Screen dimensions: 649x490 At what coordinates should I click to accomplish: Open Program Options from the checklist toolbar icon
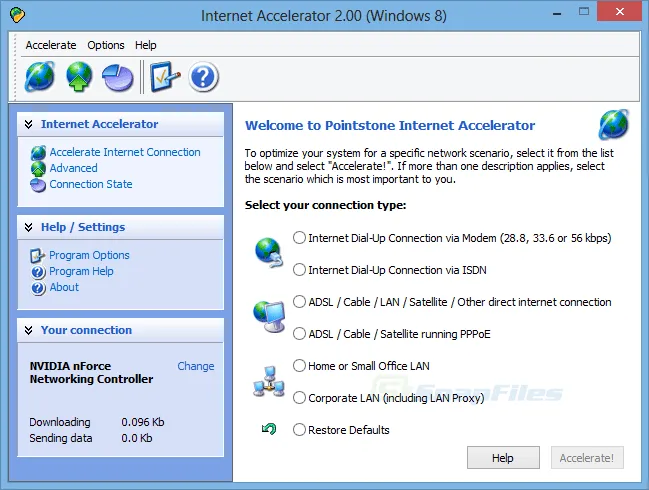(x=165, y=77)
